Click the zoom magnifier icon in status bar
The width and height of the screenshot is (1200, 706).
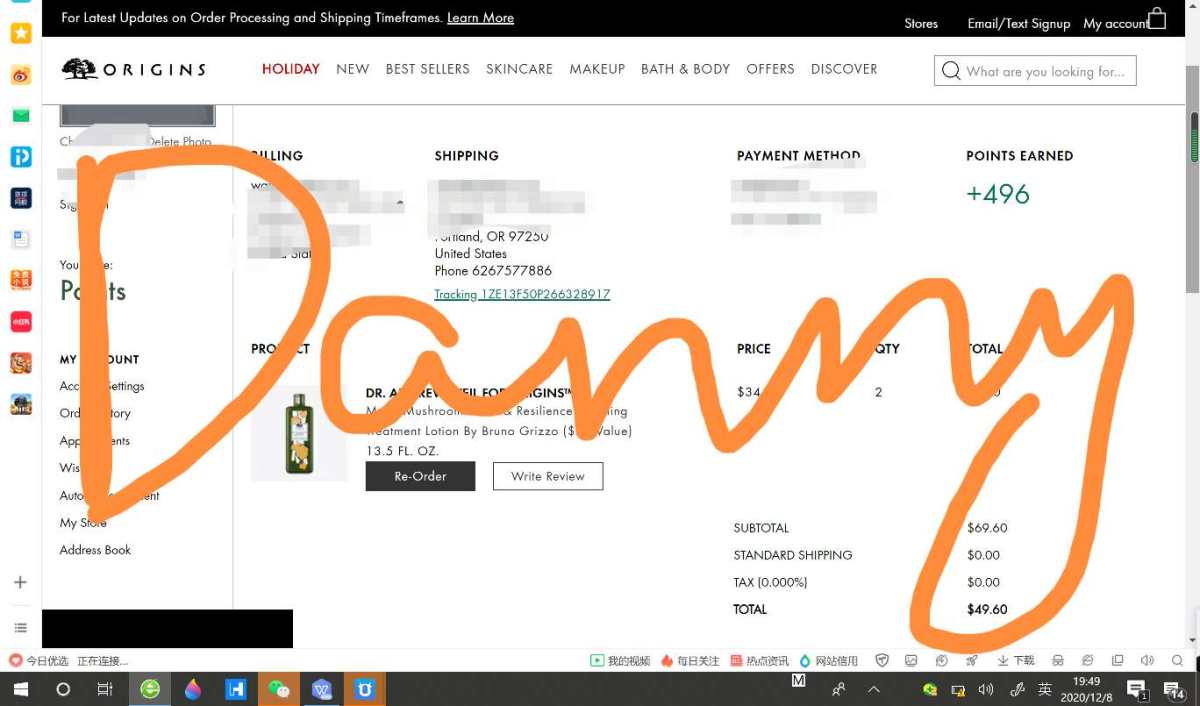[1176, 661]
